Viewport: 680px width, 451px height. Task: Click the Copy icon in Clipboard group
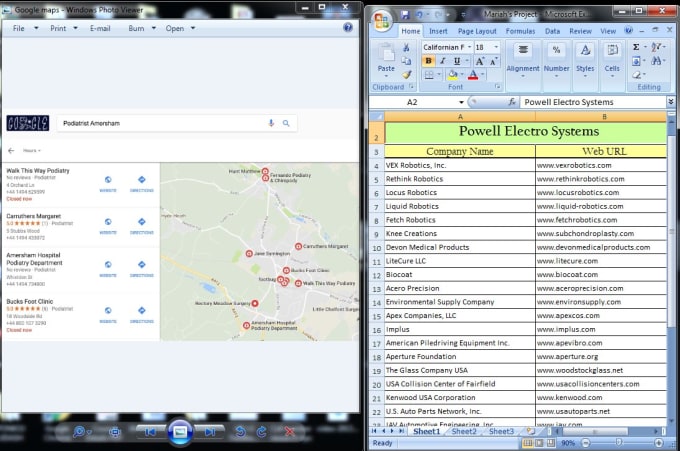(406, 61)
